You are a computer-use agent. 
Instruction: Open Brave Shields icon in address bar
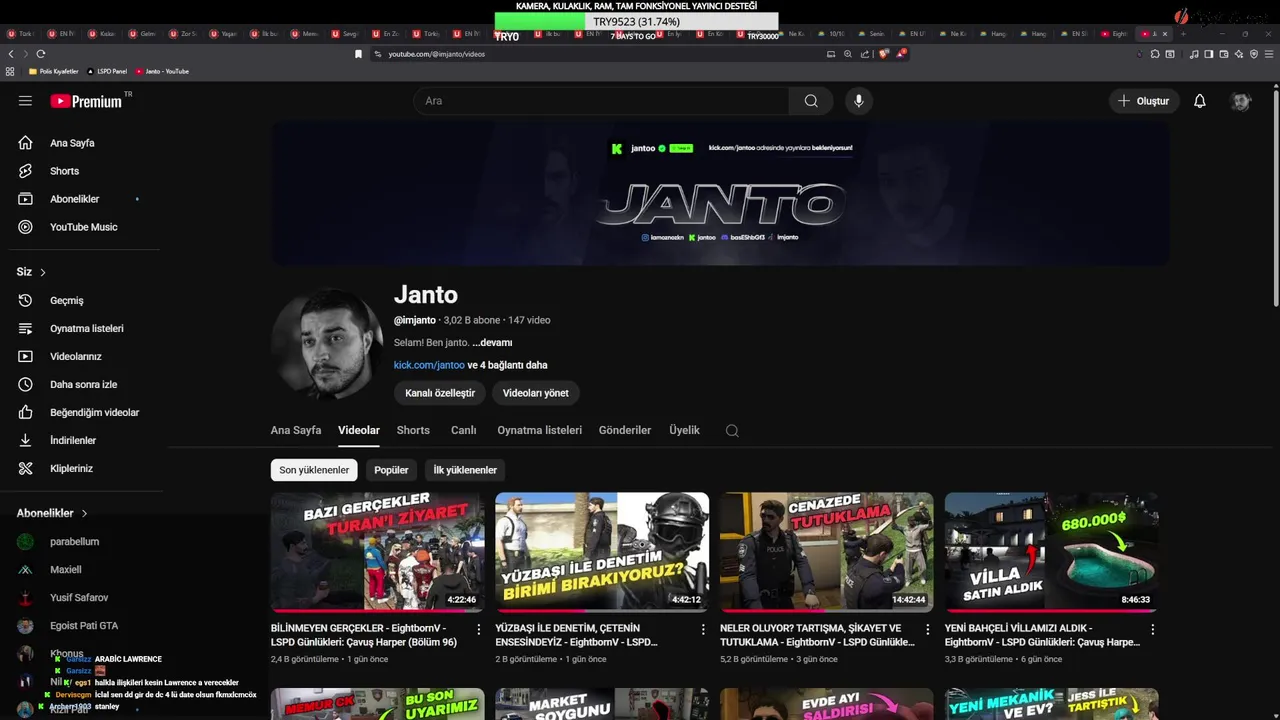click(x=884, y=54)
